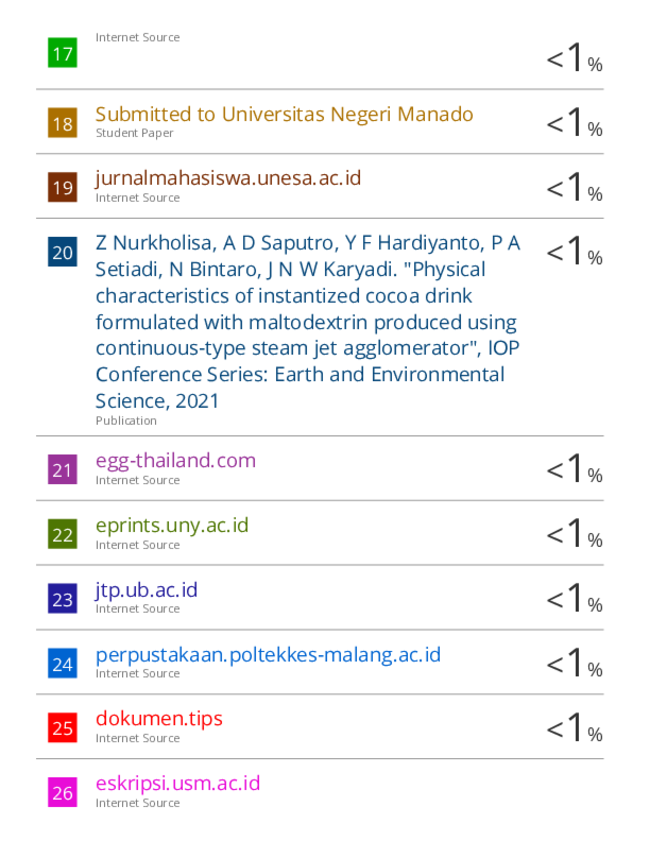Follow the dokumen.tips source link
The width and height of the screenshot is (650, 841).
coord(159,719)
